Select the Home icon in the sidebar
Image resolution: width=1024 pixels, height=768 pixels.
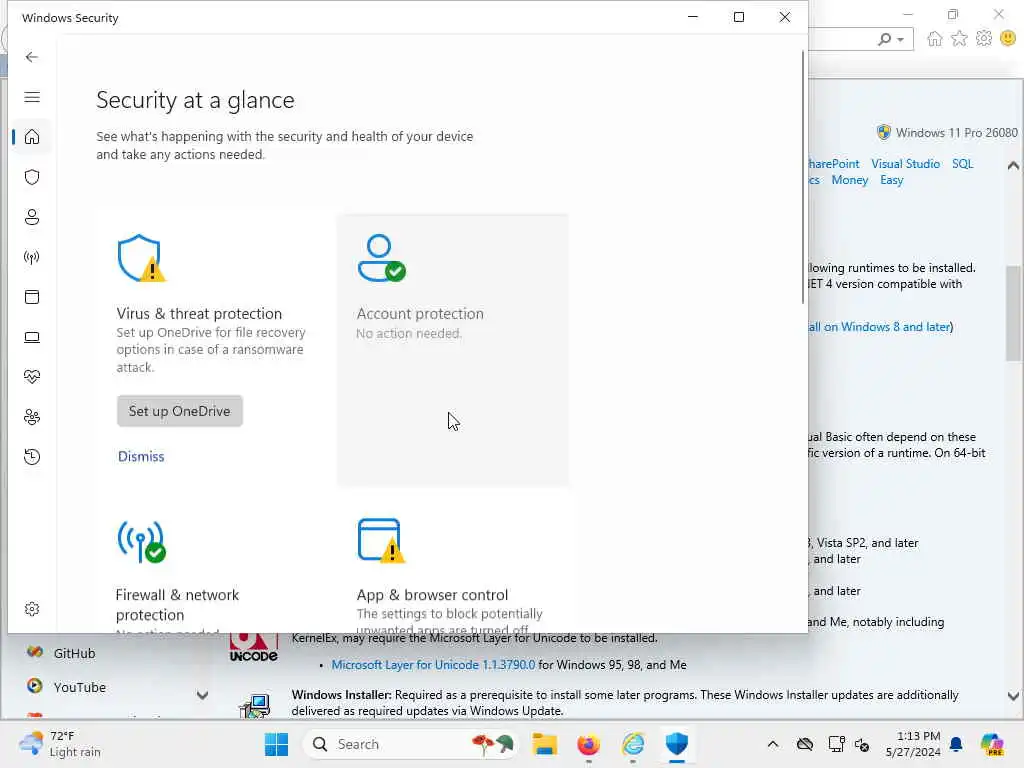31,137
